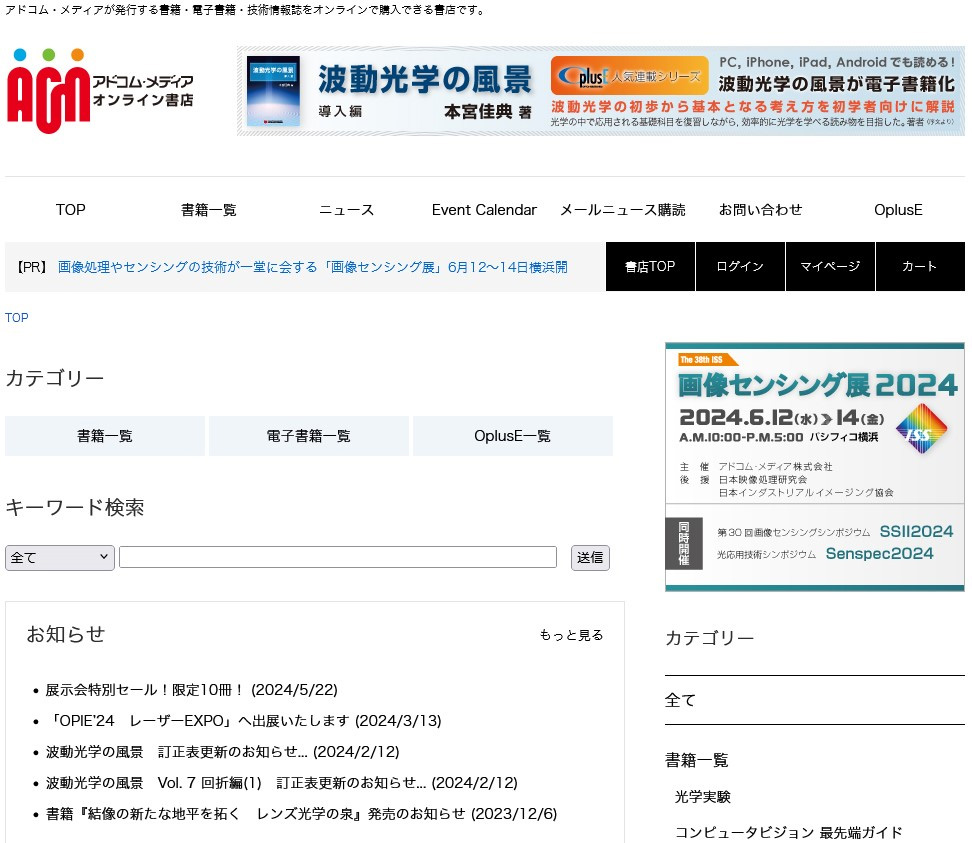This screenshot has height=843, width=972.
Task: Open the 展示会特別セール news item
Action: tap(192, 690)
